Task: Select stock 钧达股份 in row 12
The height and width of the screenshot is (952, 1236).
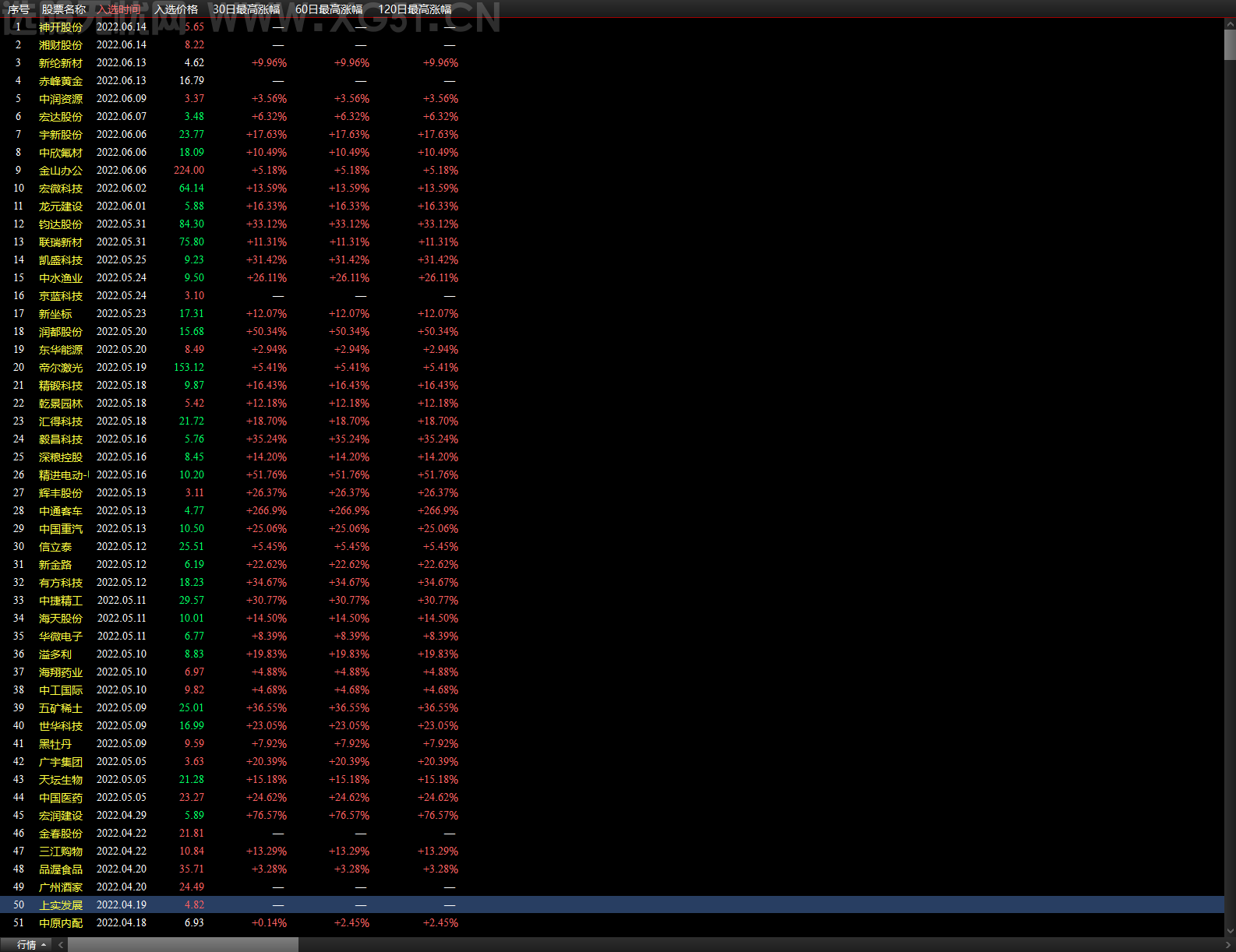Action: coord(61,224)
